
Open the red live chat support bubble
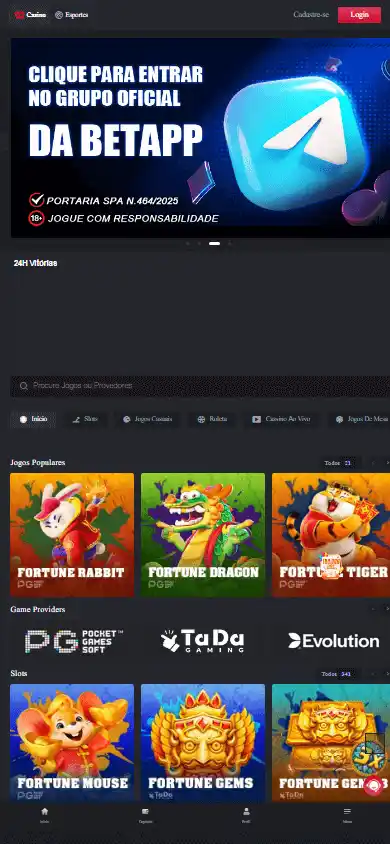click(x=373, y=785)
